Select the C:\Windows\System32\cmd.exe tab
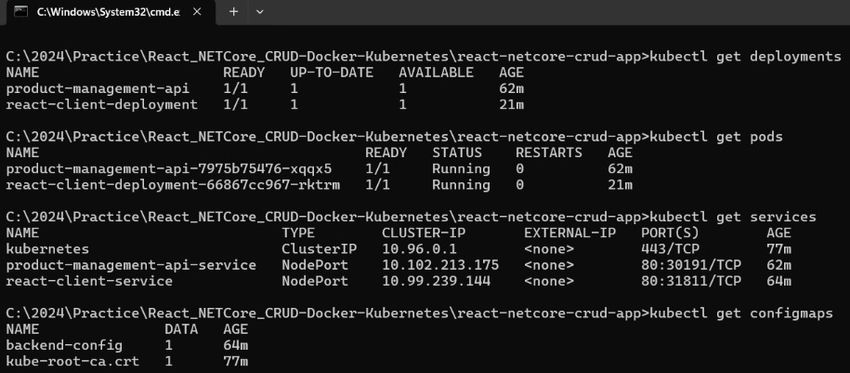850x373 pixels. click(x=108, y=12)
